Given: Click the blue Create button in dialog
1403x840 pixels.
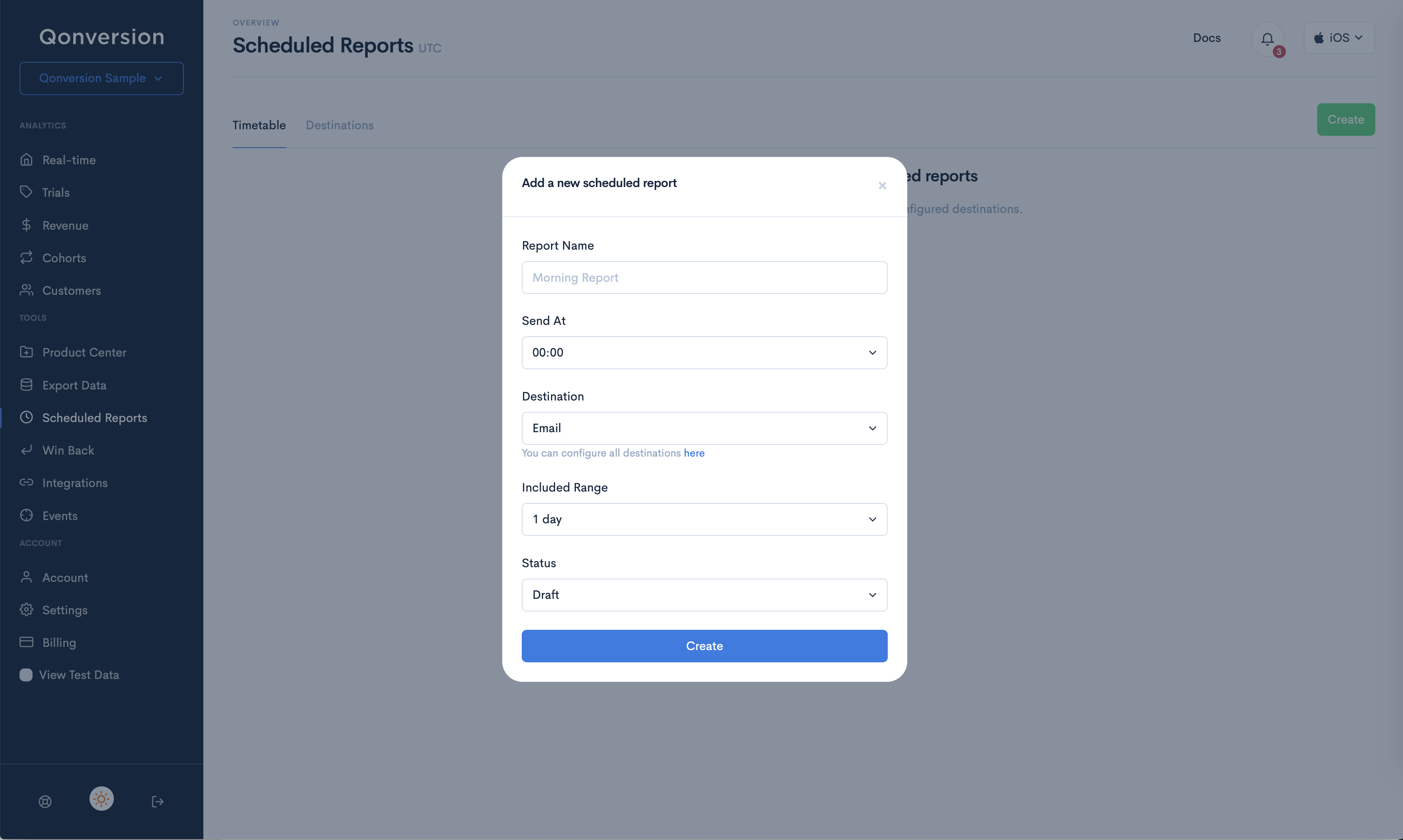Looking at the screenshot, I should pos(704,646).
